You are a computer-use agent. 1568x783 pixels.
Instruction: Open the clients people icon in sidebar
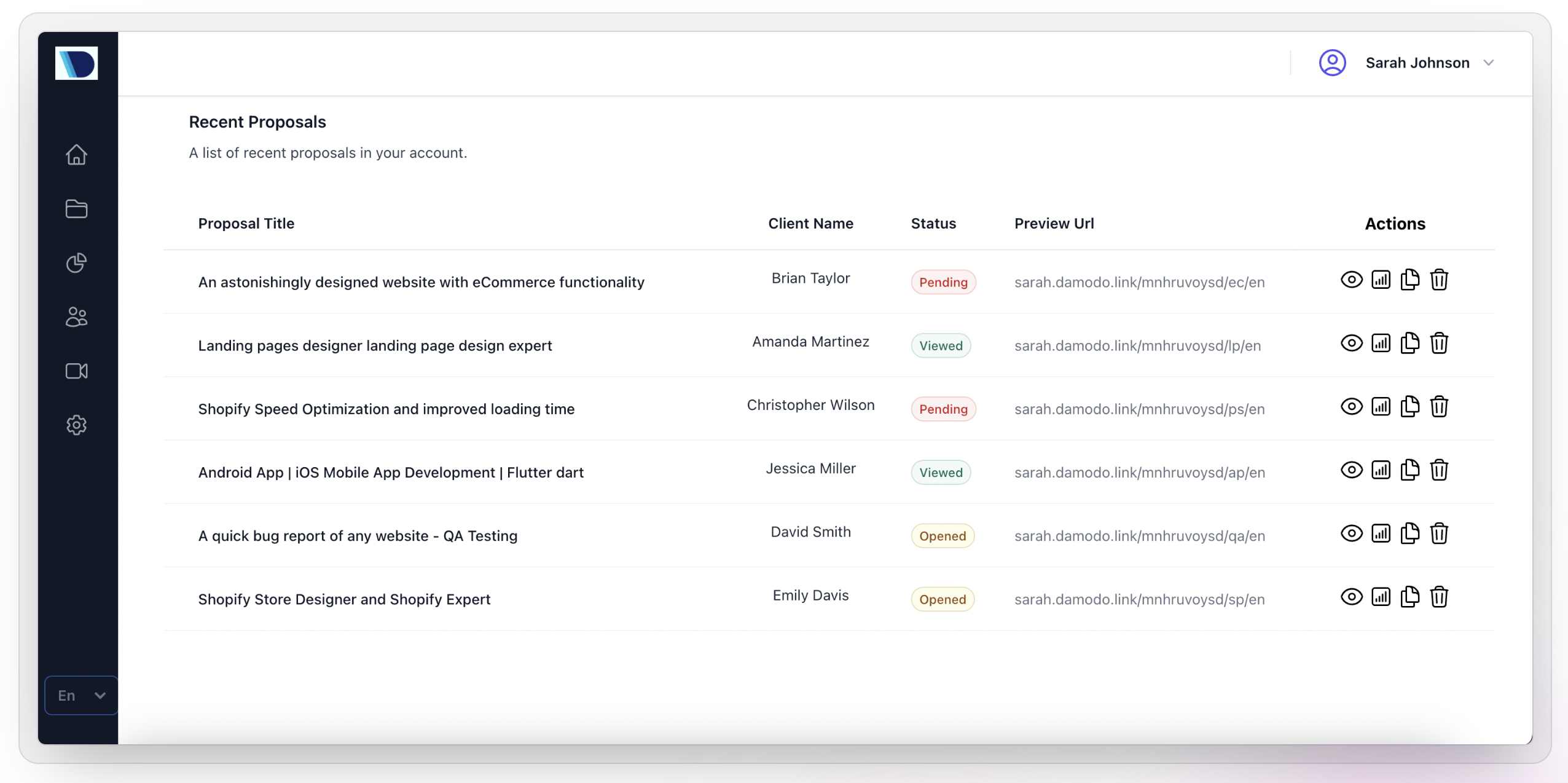76,317
